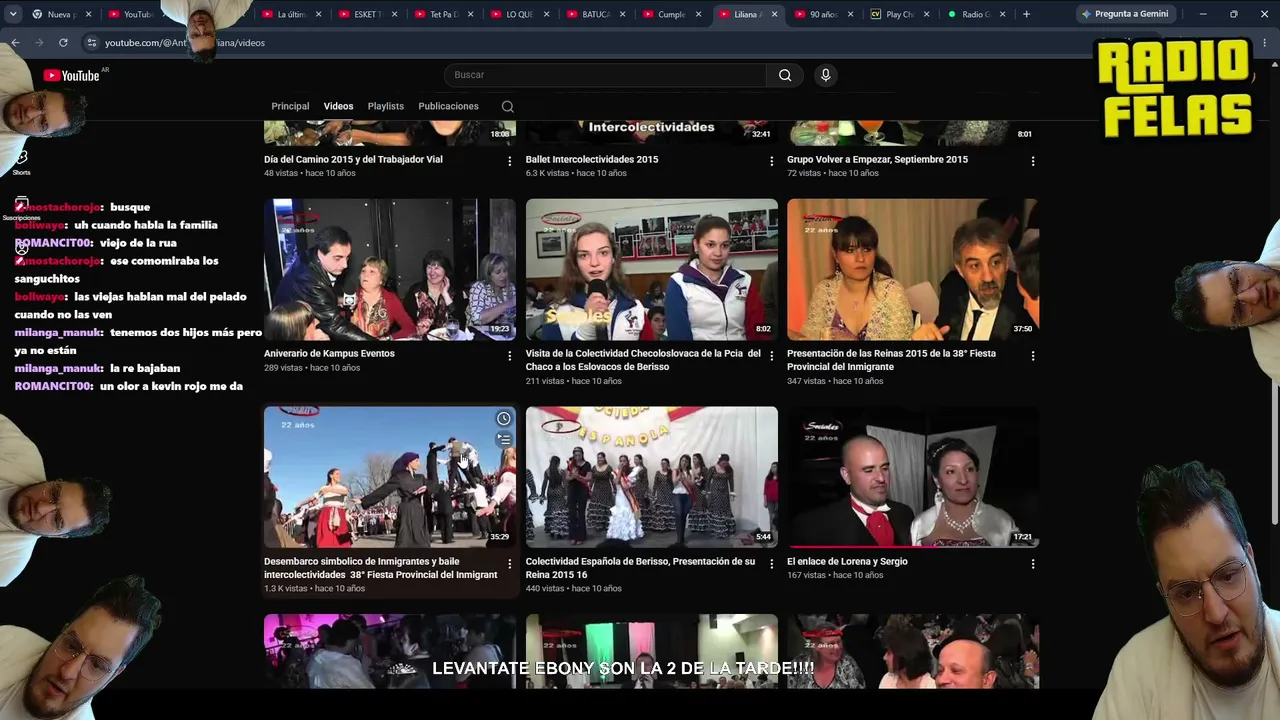Play the Colectividad Checoslovaca interview thumbnail

pyautogui.click(x=652, y=269)
